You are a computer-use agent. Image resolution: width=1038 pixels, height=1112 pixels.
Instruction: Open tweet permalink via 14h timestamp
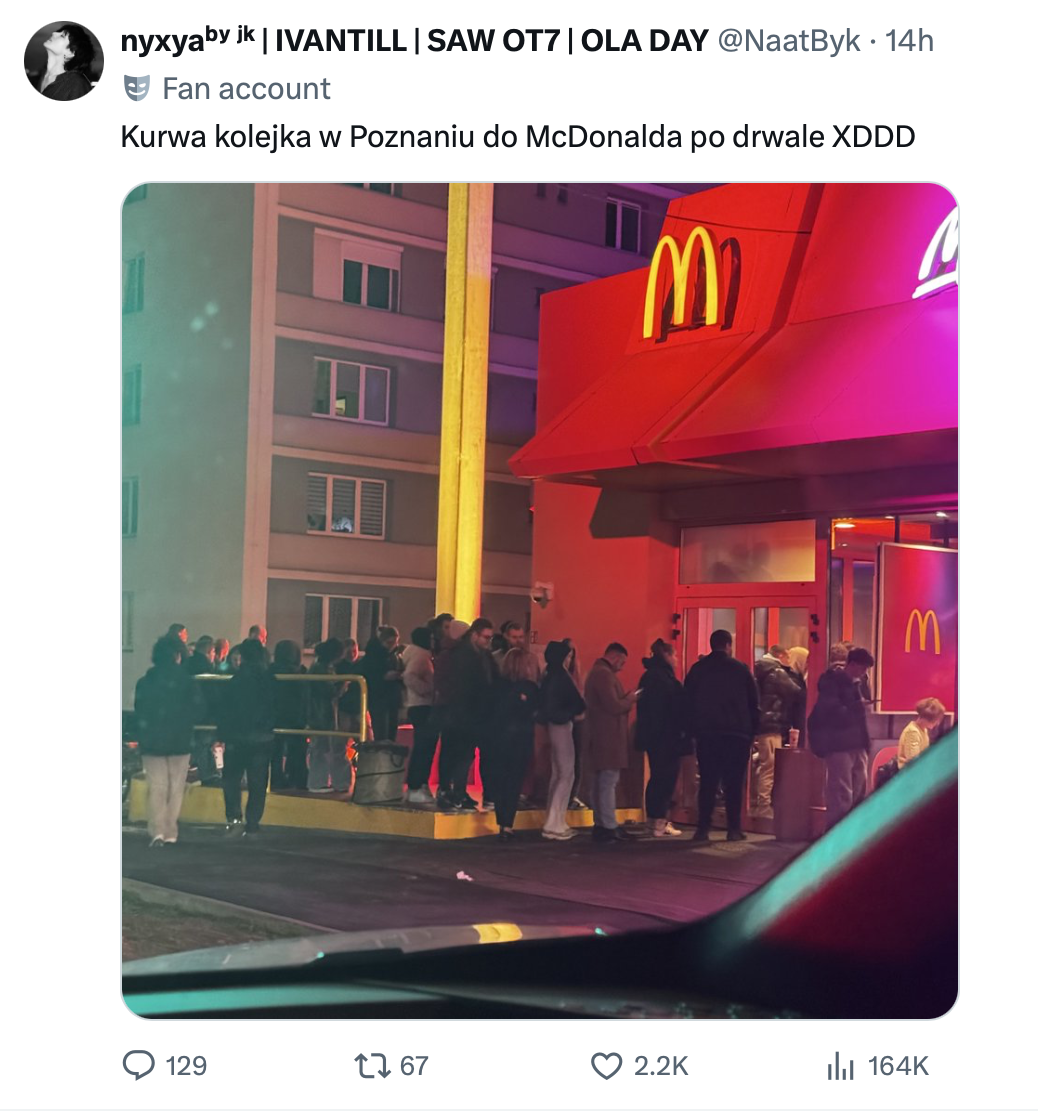coord(910,41)
